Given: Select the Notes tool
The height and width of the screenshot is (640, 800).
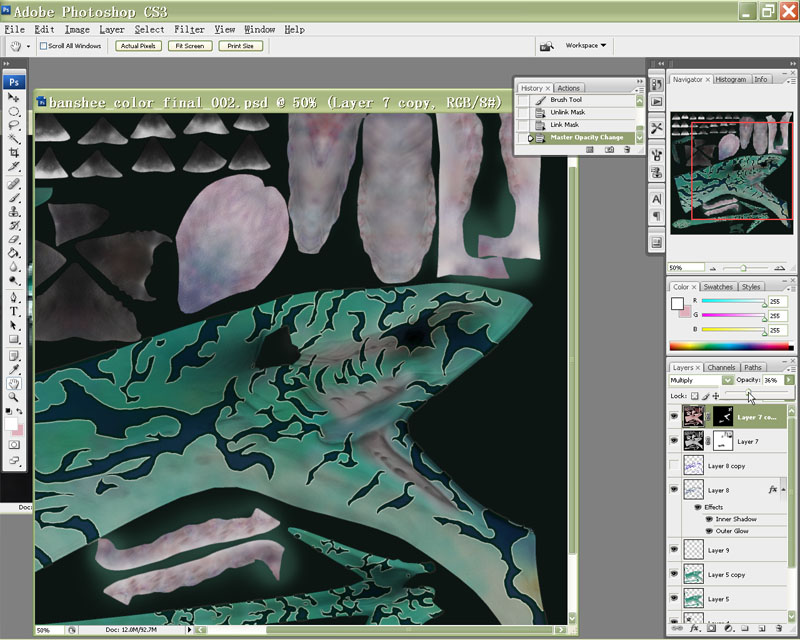Looking at the screenshot, I should pos(14,356).
